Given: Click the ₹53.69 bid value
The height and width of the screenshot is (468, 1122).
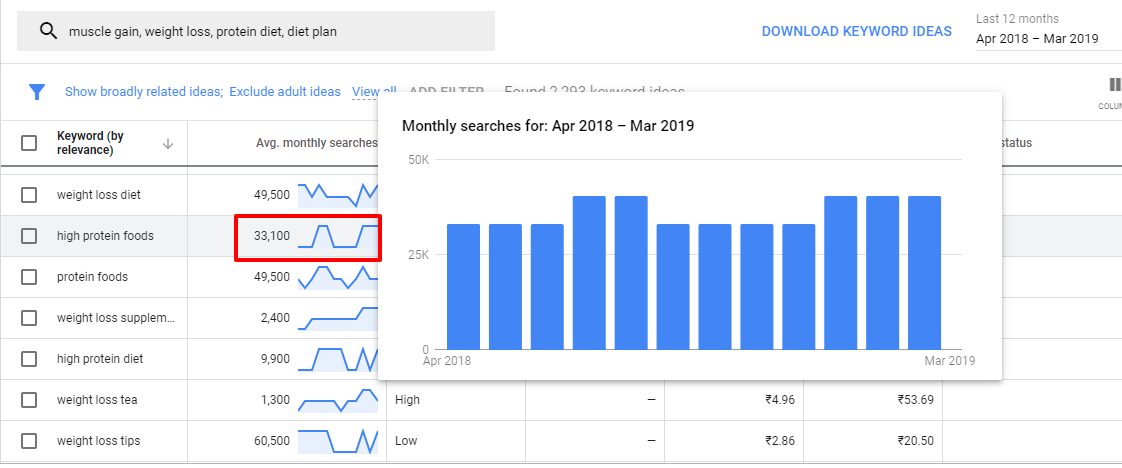Looking at the screenshot, I should 916,400.
